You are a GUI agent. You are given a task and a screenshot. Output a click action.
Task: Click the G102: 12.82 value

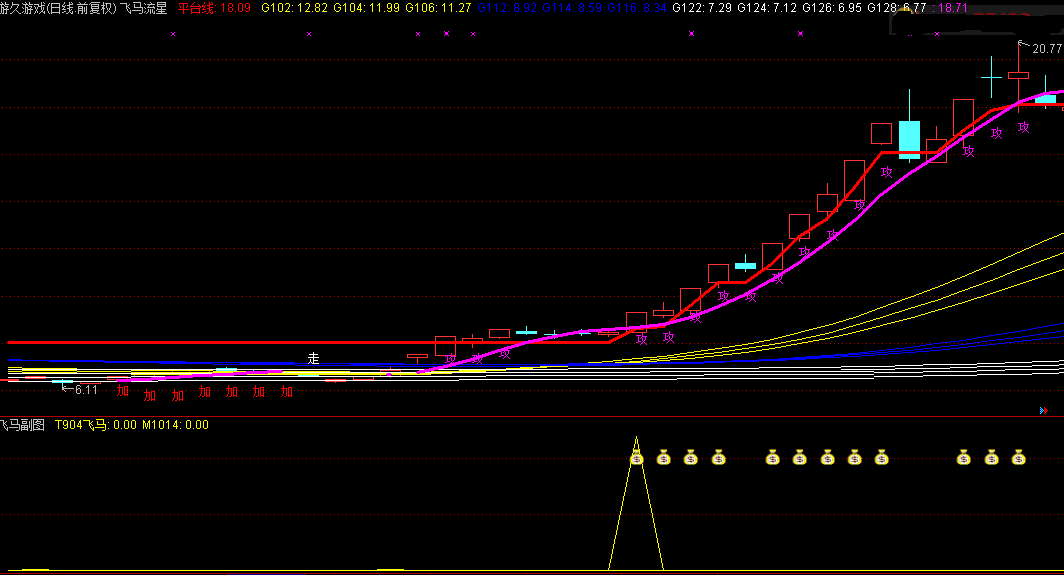click(294, 8)
